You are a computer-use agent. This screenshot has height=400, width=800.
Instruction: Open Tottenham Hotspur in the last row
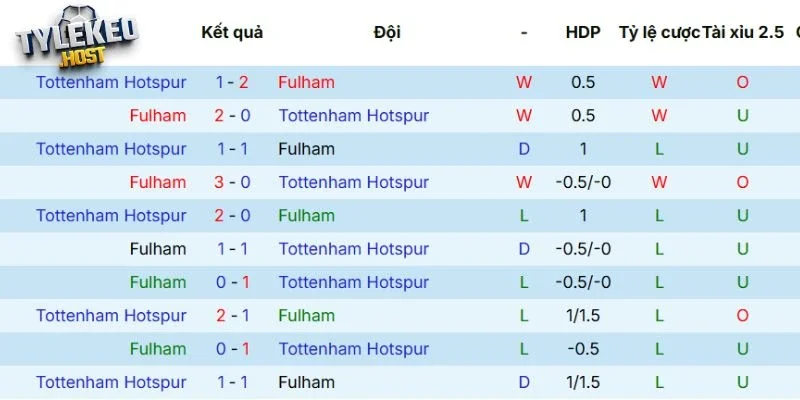pos(111,382)
